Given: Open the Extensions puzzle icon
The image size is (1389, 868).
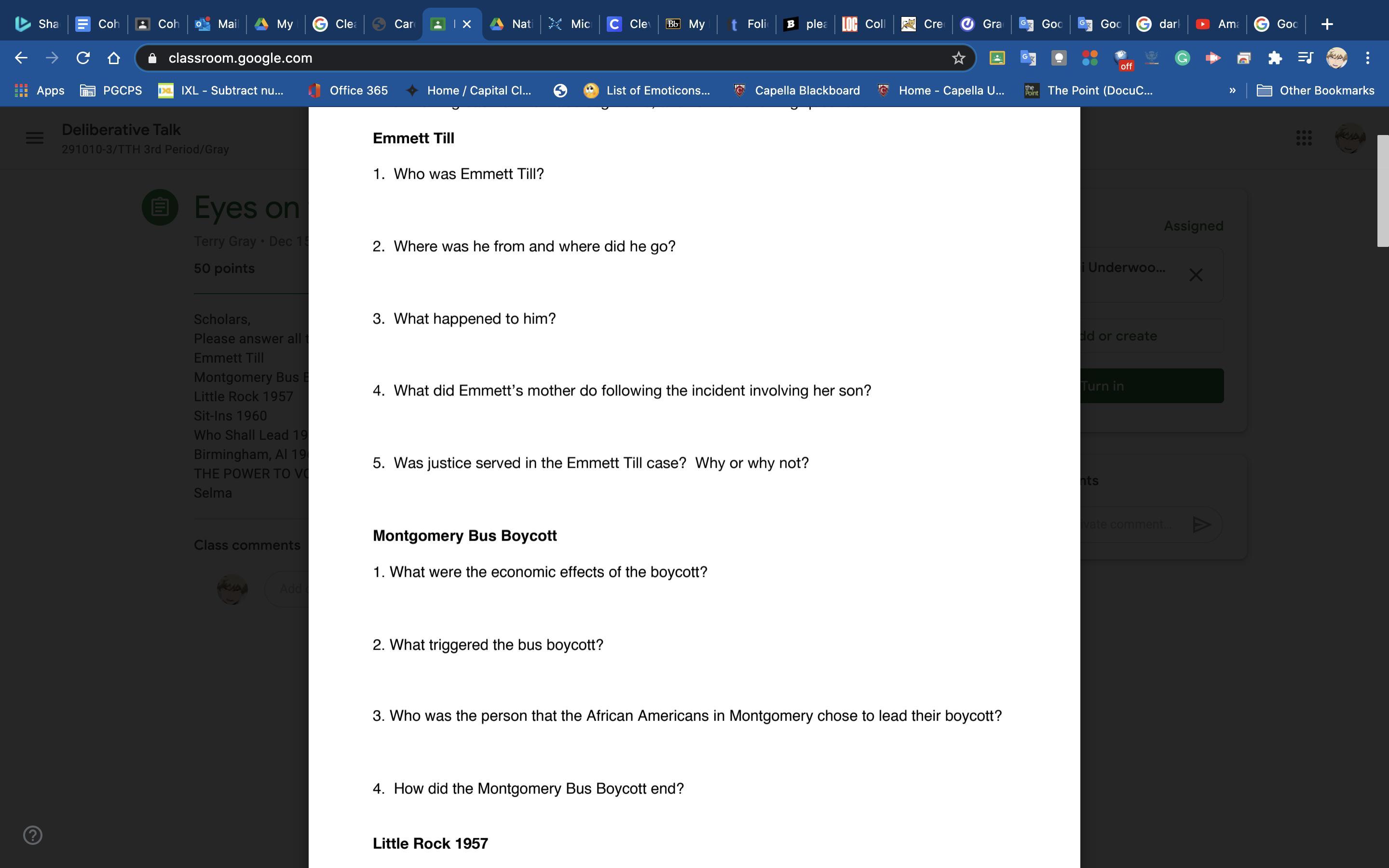Looking at the screenshot, I should (1275, 58).
